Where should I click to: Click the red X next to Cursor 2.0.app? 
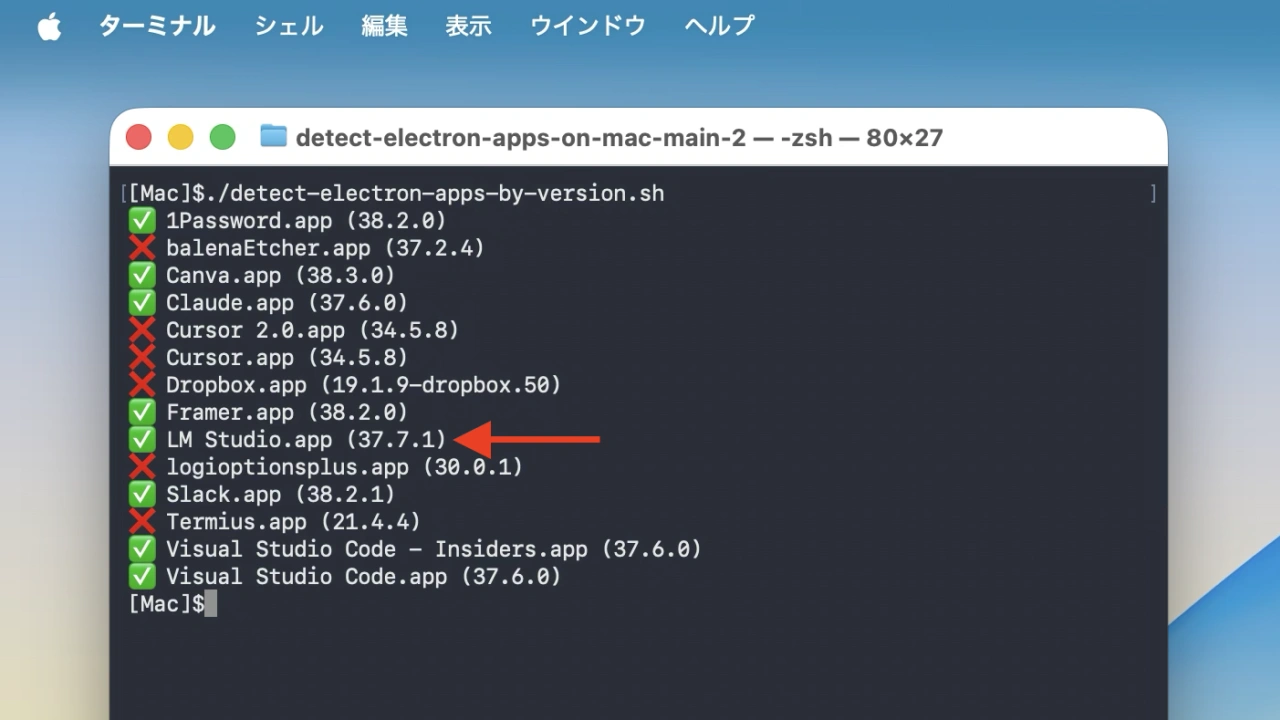[x=141, y=329]
